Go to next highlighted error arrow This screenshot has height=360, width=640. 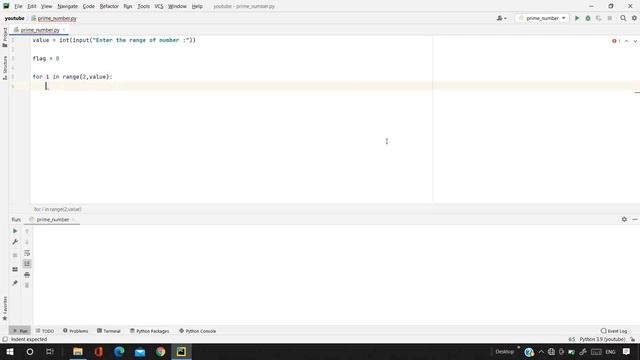tap(635, 41)
